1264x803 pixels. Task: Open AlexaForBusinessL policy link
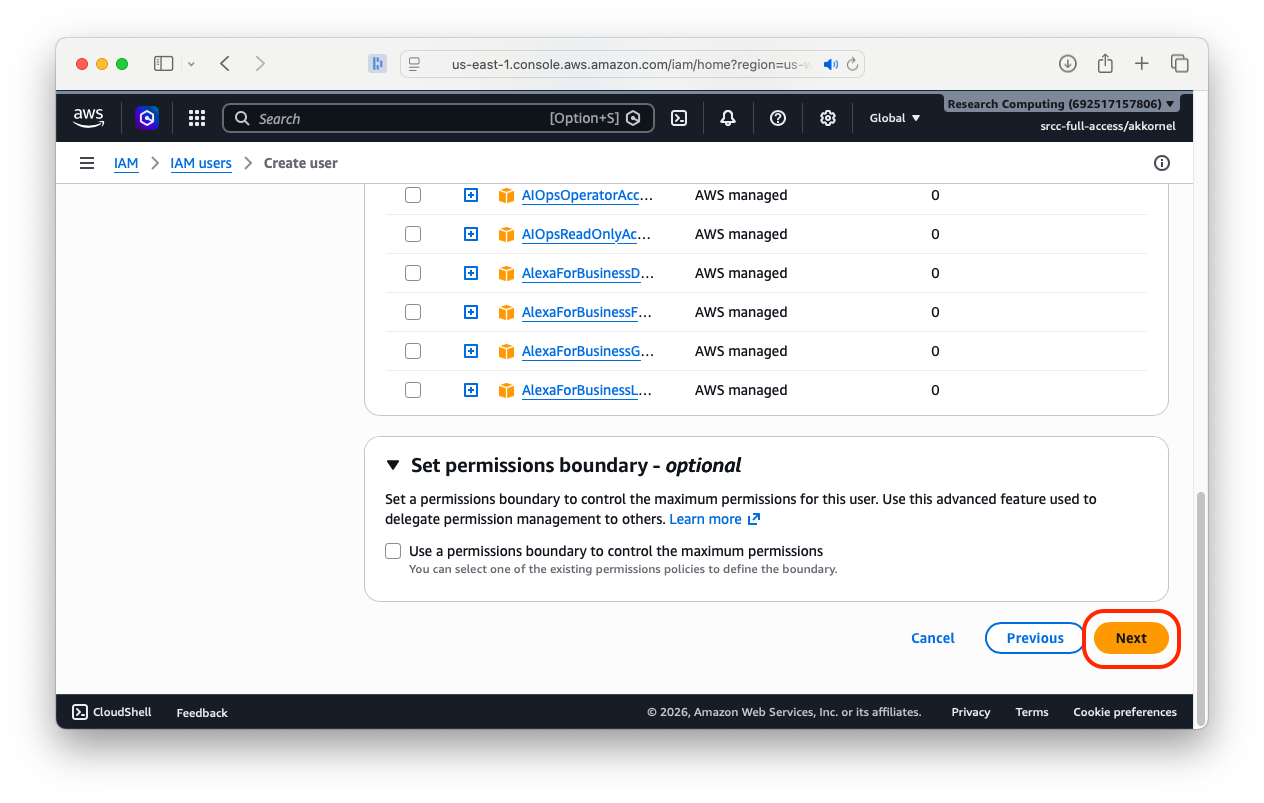[587, 390]
